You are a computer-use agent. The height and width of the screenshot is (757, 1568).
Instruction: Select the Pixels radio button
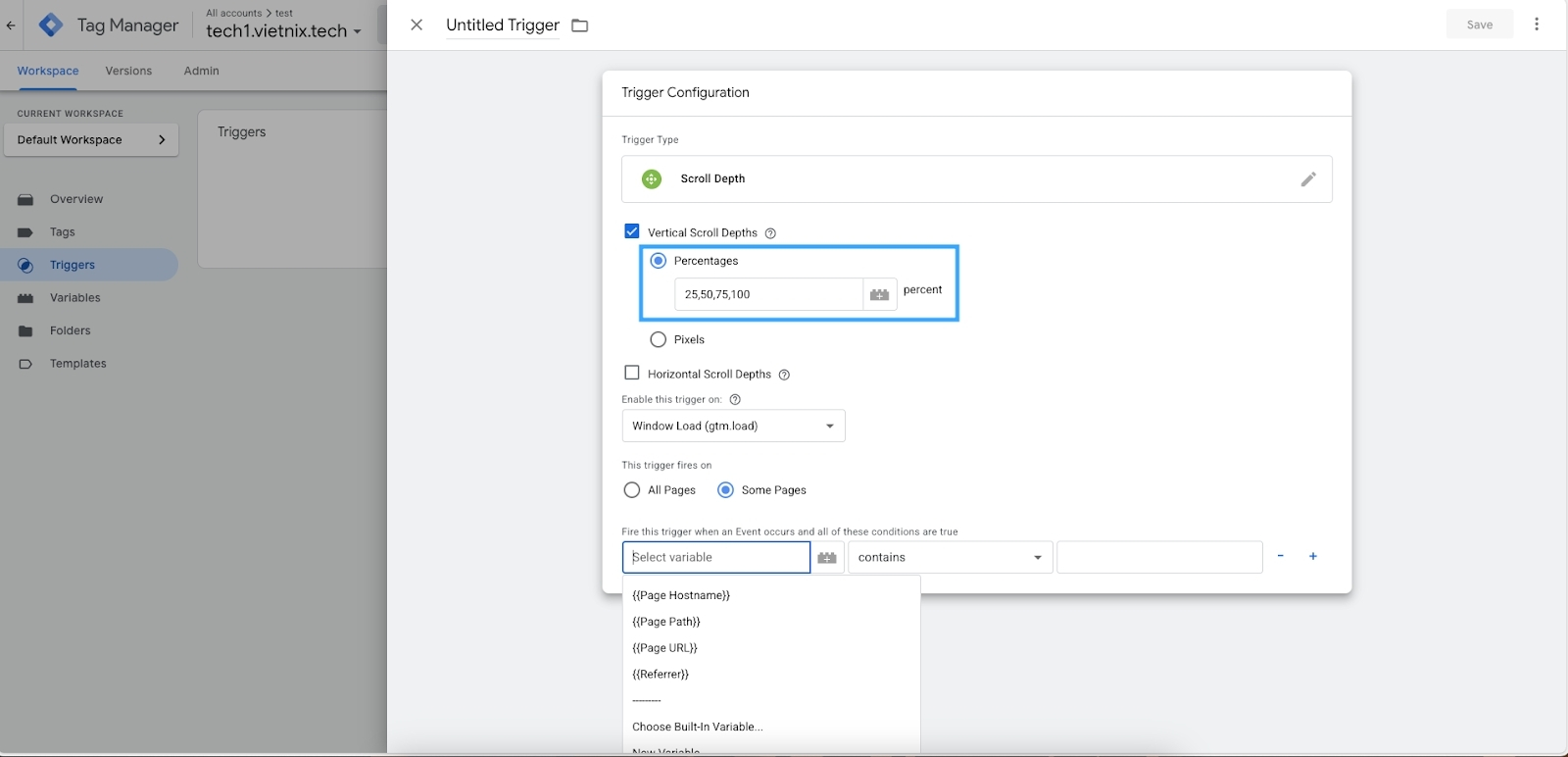pos(659,339)
